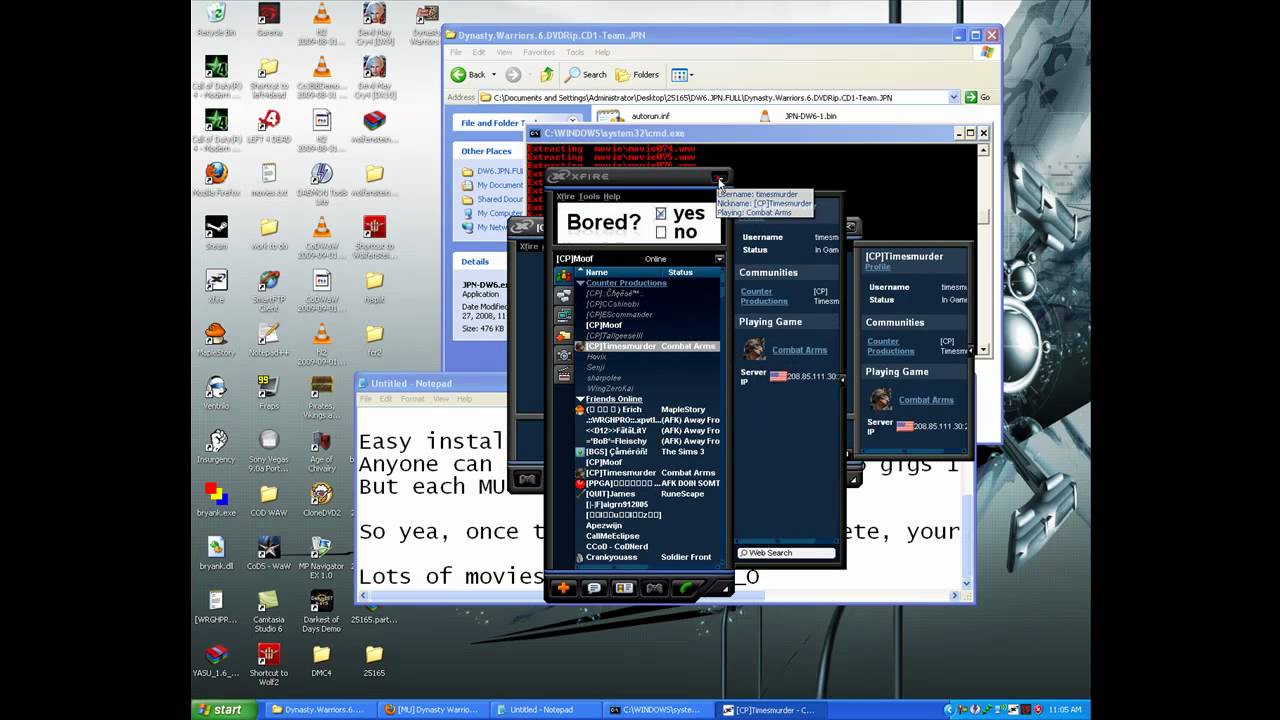1280x720 pixels.
Task: Open Mozilla Firefox desktop shortcut
Action: [216, 179]
